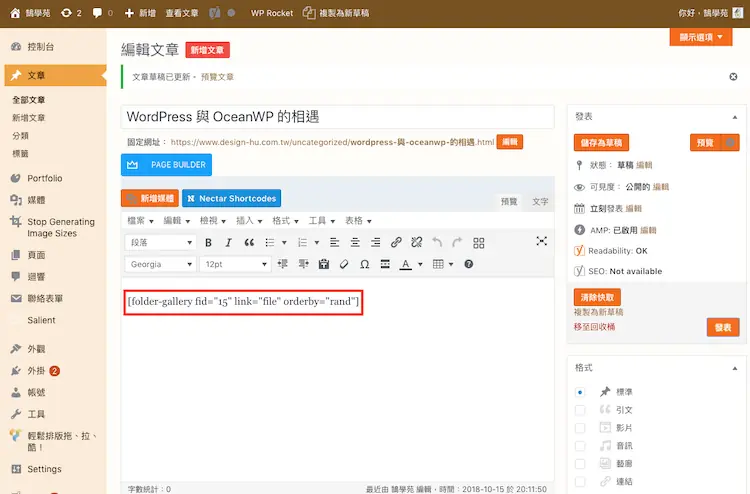Open WP Rocket in admin bar

[272, 13]
